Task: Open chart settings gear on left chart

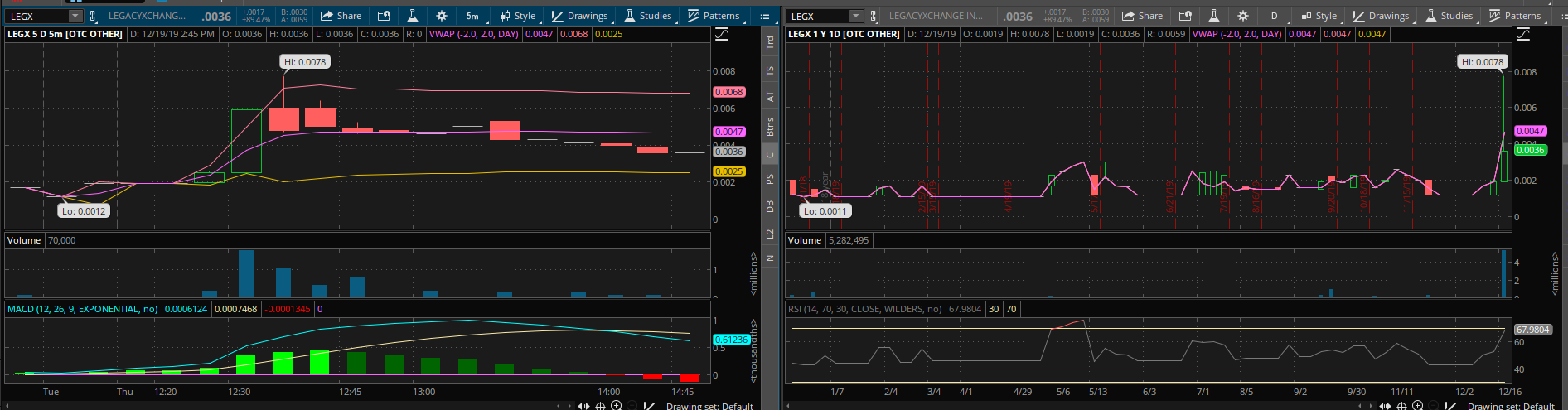Action: (x=441, y=16)
